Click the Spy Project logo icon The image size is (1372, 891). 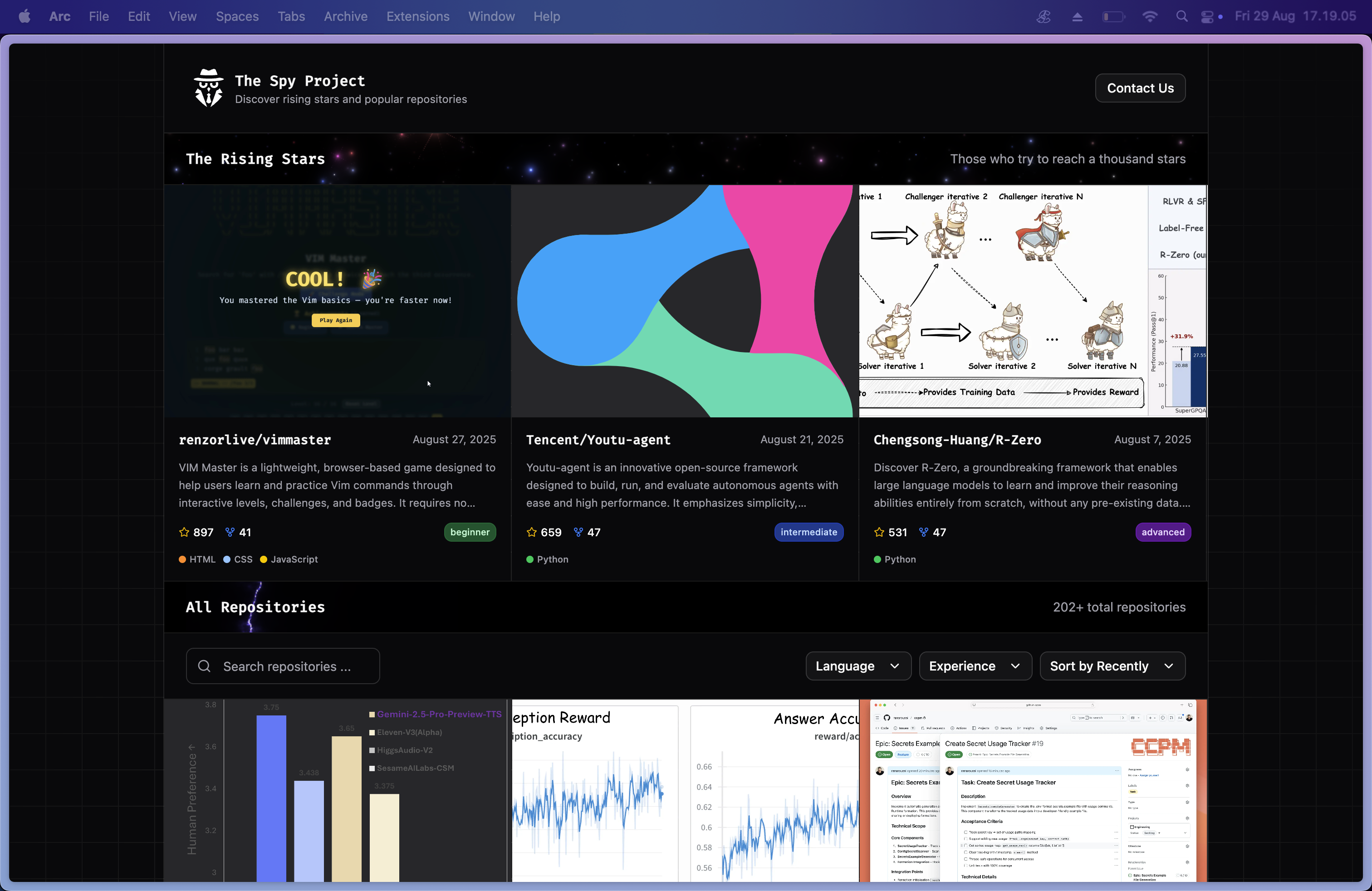point(208,88)
